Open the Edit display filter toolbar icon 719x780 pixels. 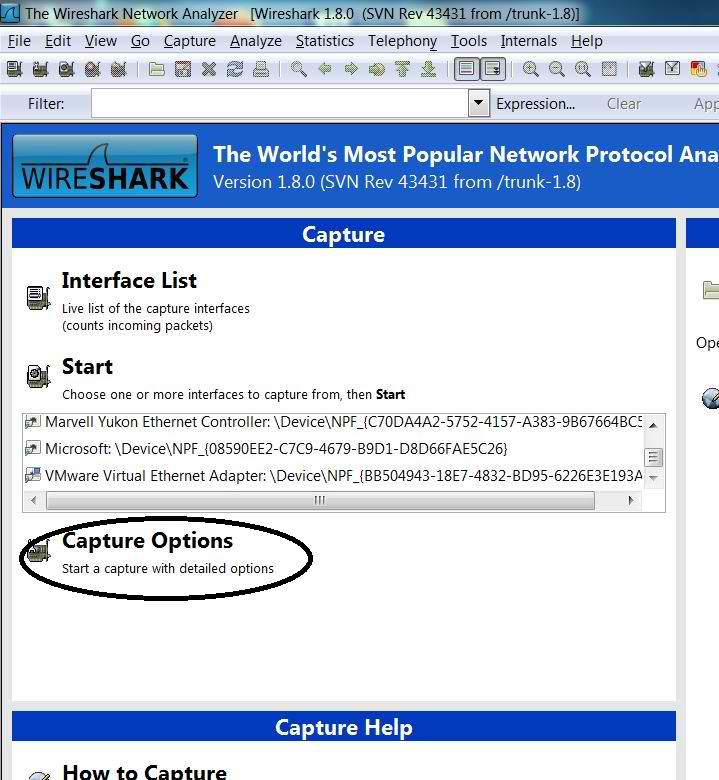pyautogui.click(x=672, y=69)
